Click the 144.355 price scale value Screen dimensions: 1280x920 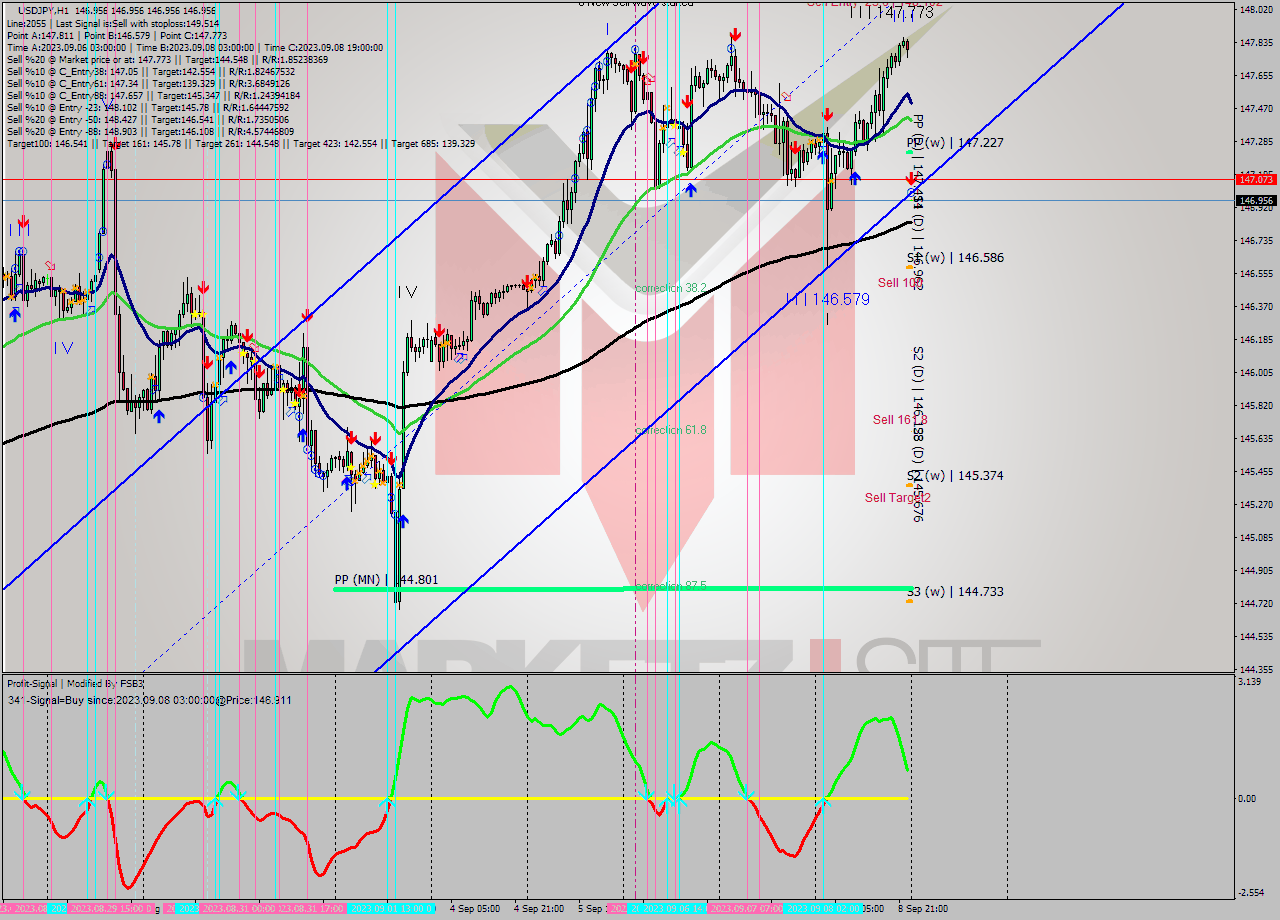(1256, 669)
